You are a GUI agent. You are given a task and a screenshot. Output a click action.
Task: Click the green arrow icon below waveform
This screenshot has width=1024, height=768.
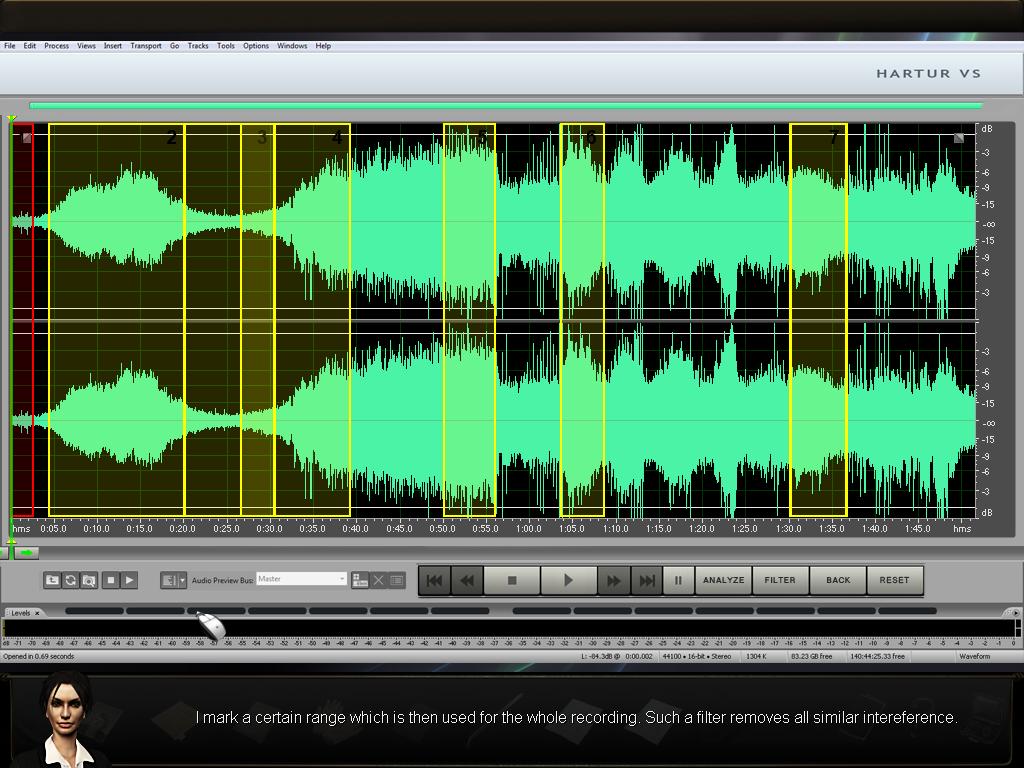click(27, 553)
